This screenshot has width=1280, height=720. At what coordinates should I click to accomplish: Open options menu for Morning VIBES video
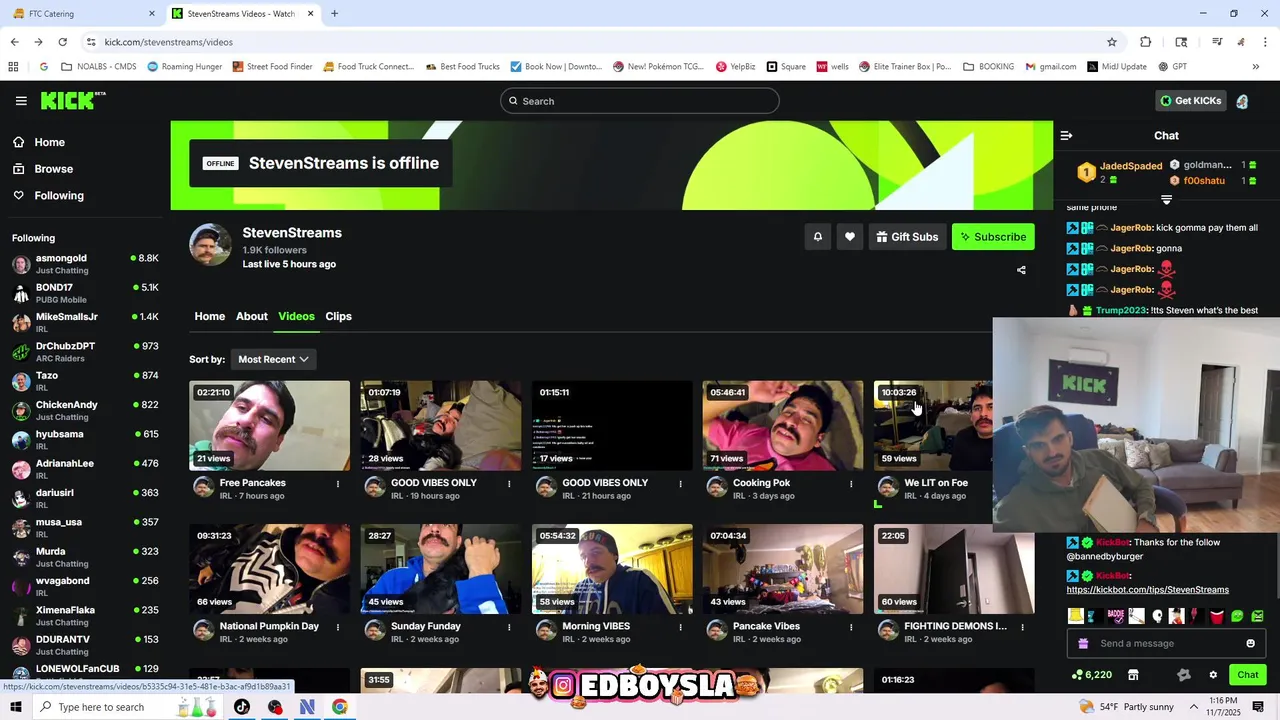[x=680, y=627]
